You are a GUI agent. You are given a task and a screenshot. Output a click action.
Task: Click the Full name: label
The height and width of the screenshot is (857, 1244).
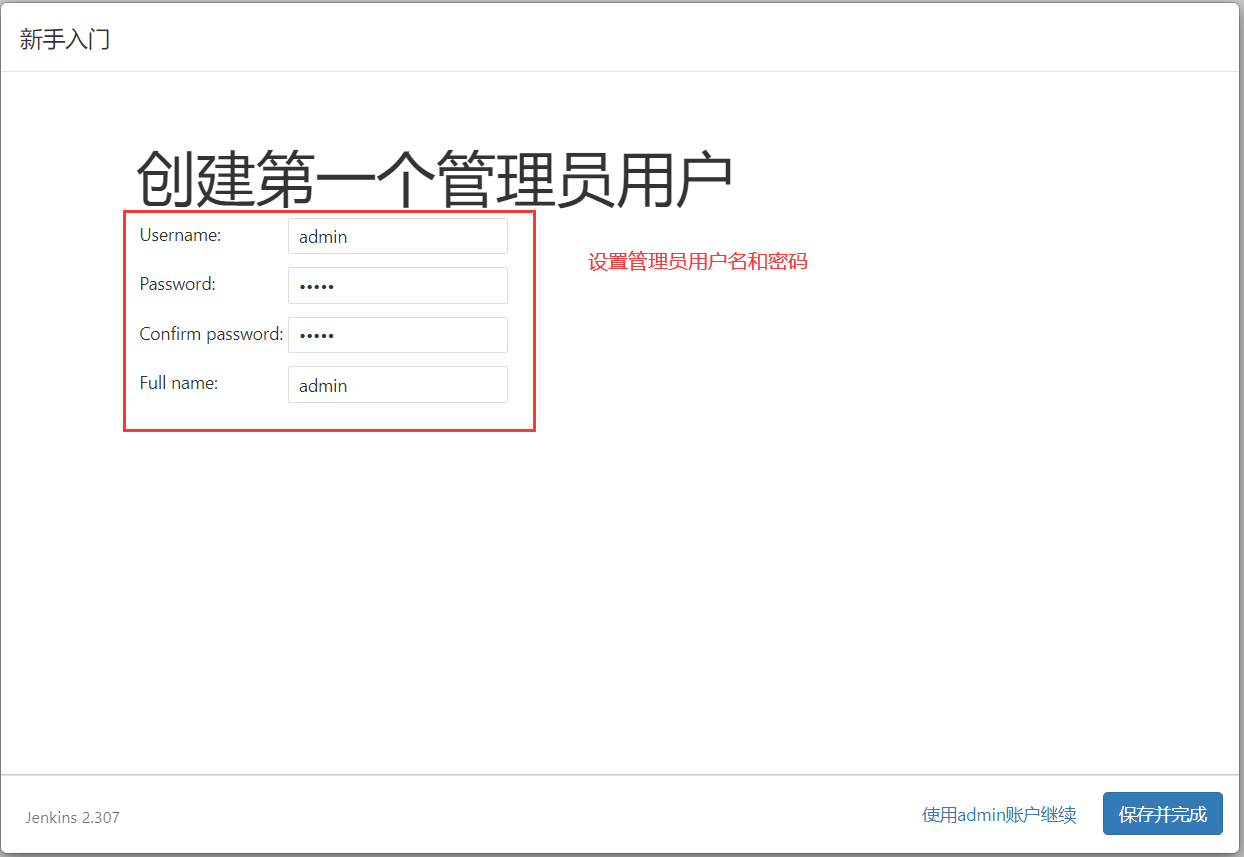click(178, 383)
